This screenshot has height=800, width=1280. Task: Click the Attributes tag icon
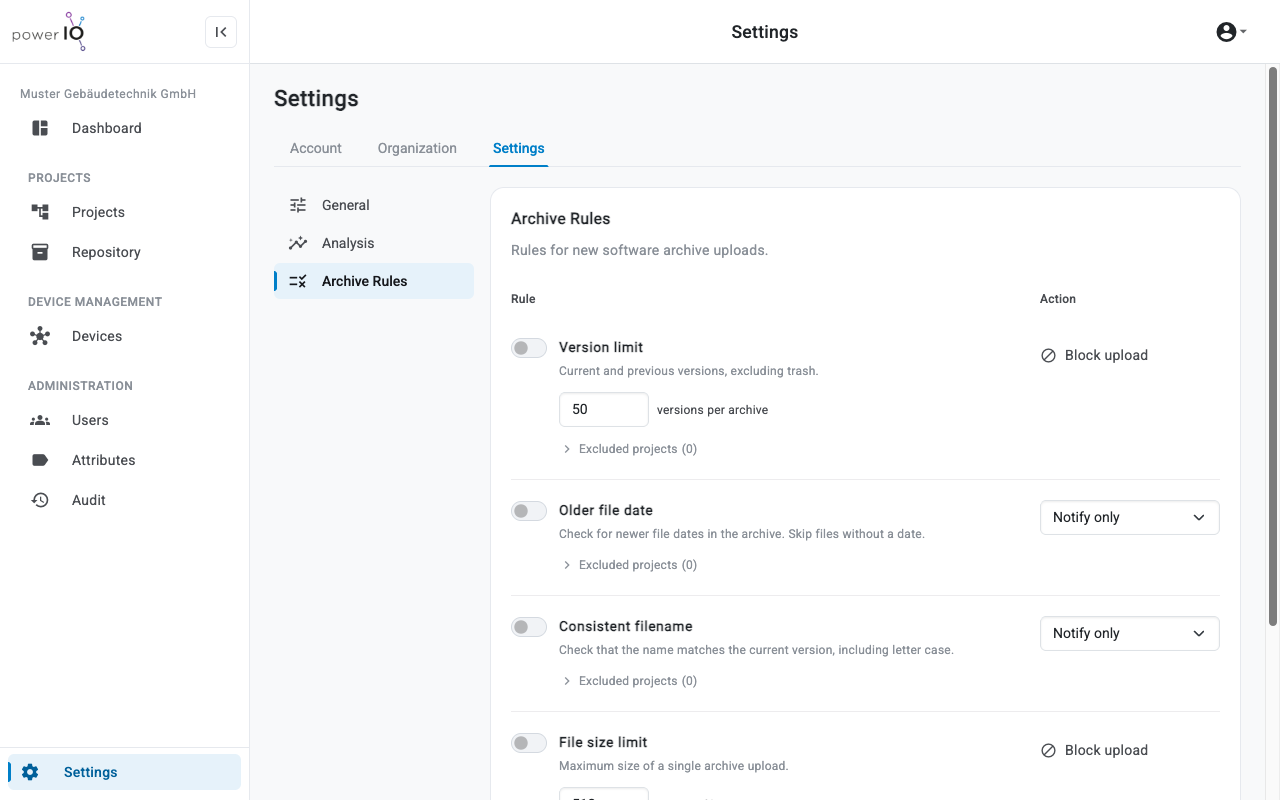[40, 460]
